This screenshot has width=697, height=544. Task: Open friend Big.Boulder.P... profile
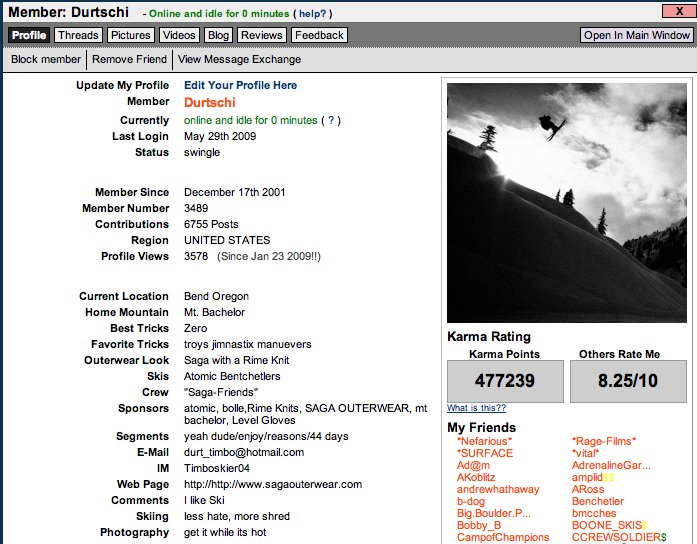[x=494, y=513]
